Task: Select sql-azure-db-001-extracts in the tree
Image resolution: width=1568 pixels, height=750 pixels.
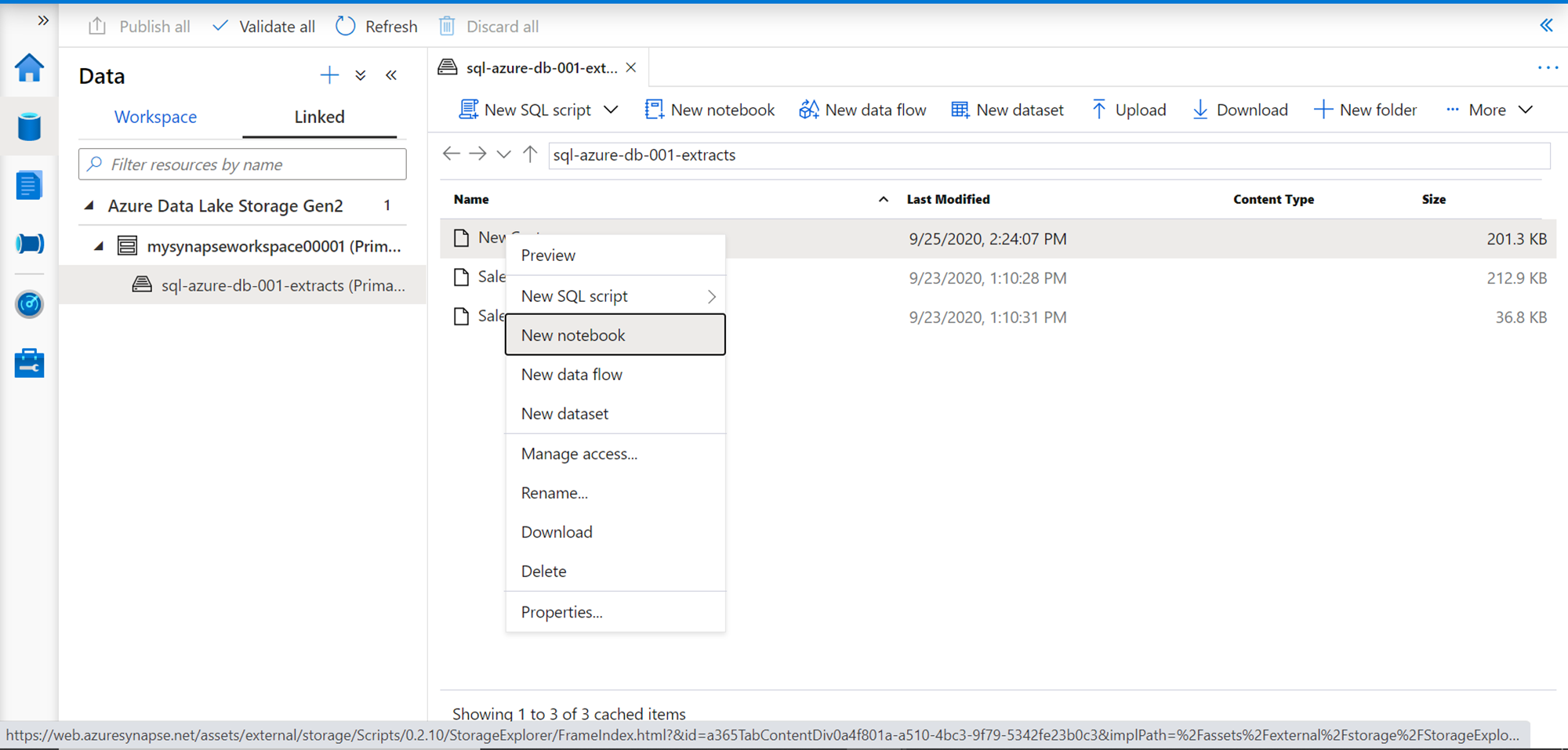Action: pos(283,285)
